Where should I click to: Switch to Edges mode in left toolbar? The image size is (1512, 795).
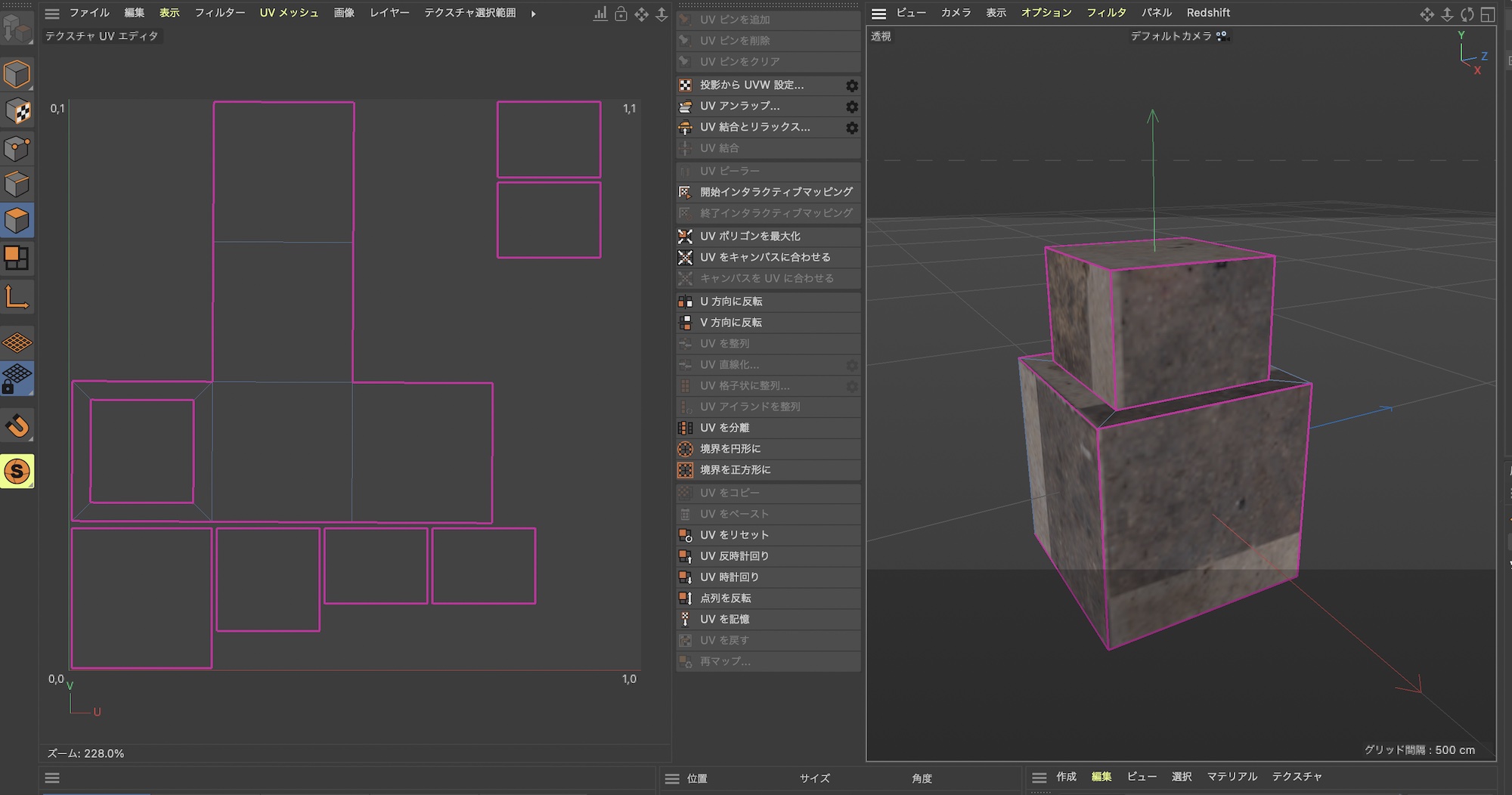tap(17, 184)
